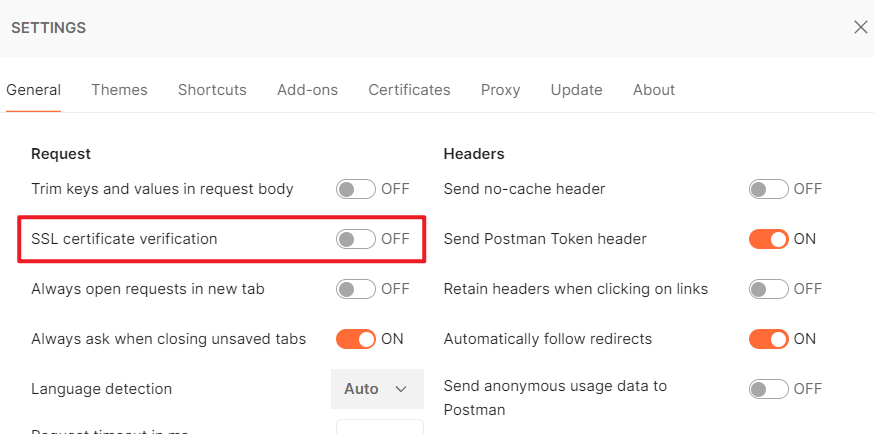The height and width of the screenshot is (434, 874).
Task: Switch to the Proxy tab
Action: (500, 90)
